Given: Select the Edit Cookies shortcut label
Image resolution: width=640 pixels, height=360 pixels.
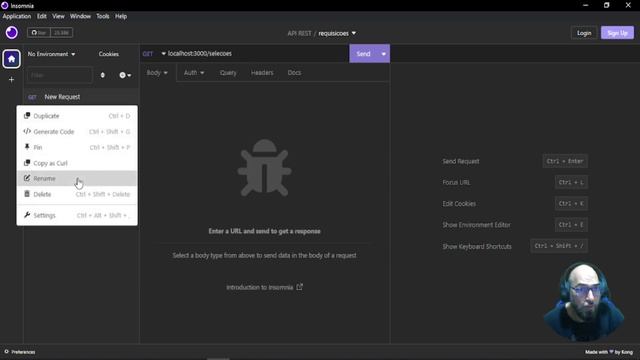Looking at the screenshot, I should [x=459, y=204].
